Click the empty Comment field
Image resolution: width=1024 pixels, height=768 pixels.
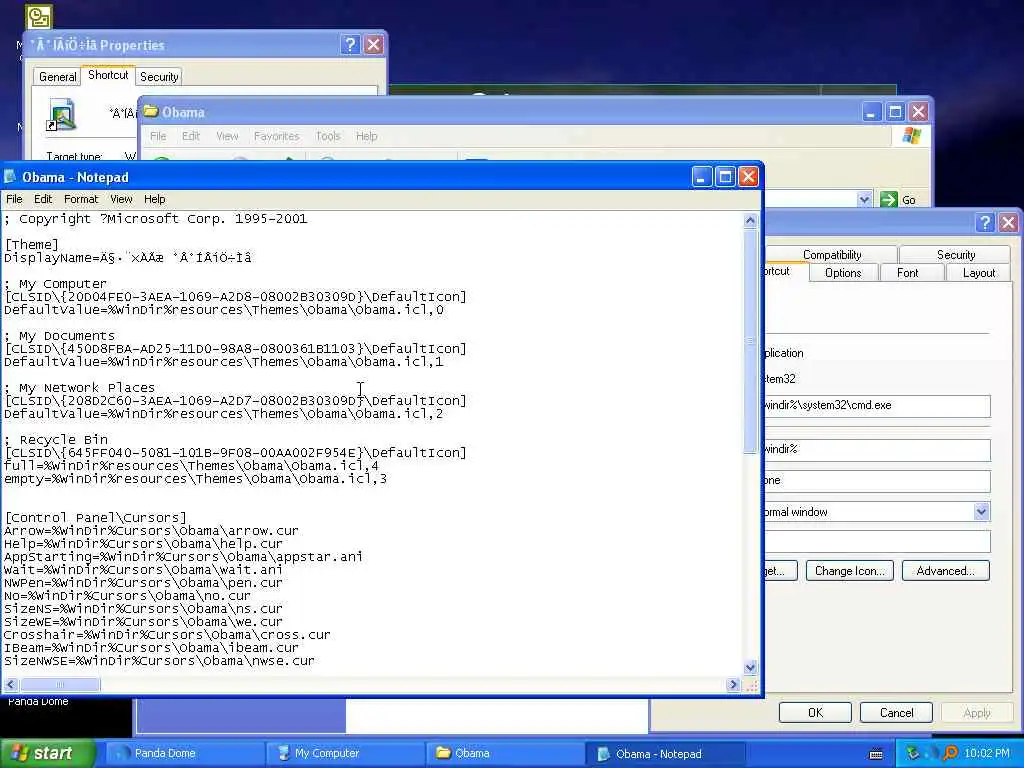[877, 541]
